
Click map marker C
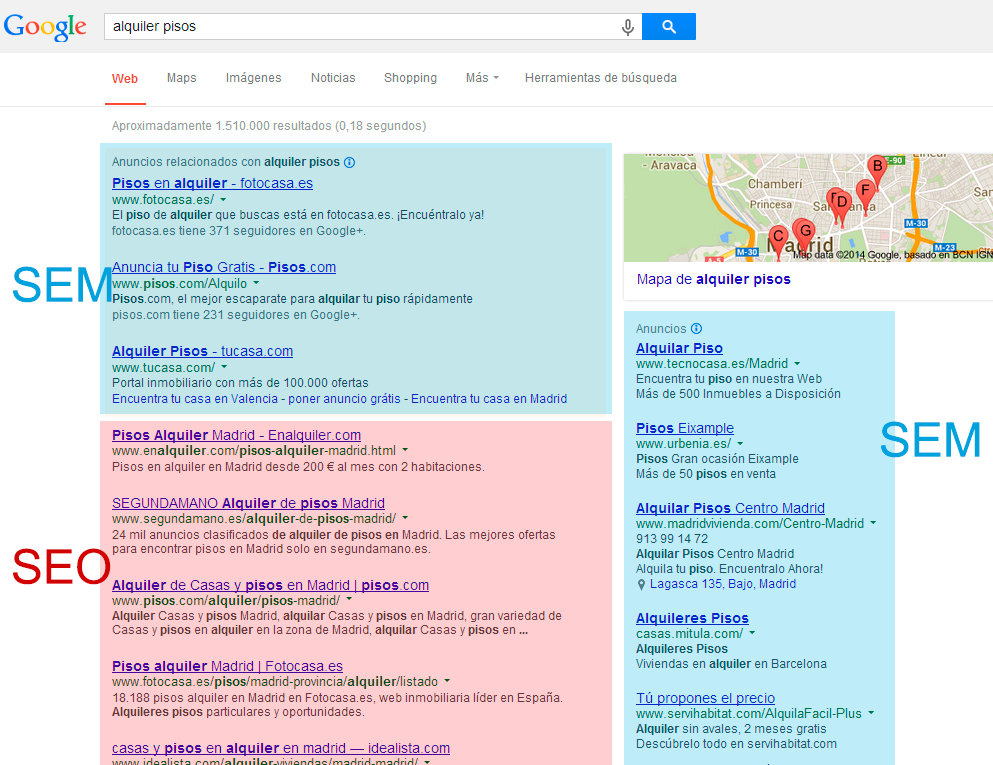pos(778,240)
